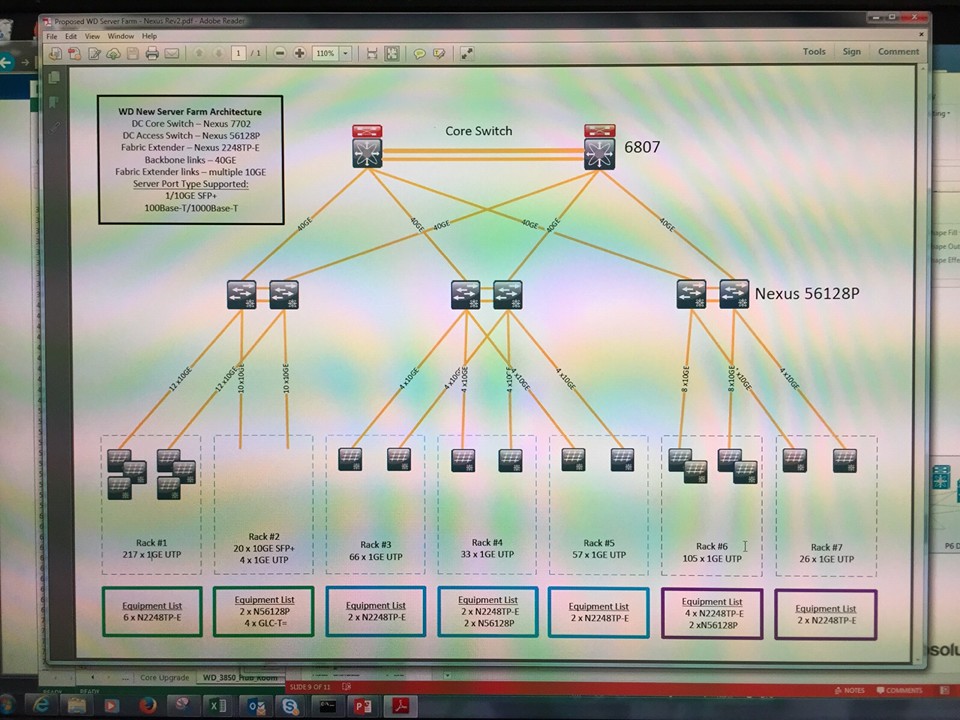
Task: Open the File menu
Action: tap(52, 37)
